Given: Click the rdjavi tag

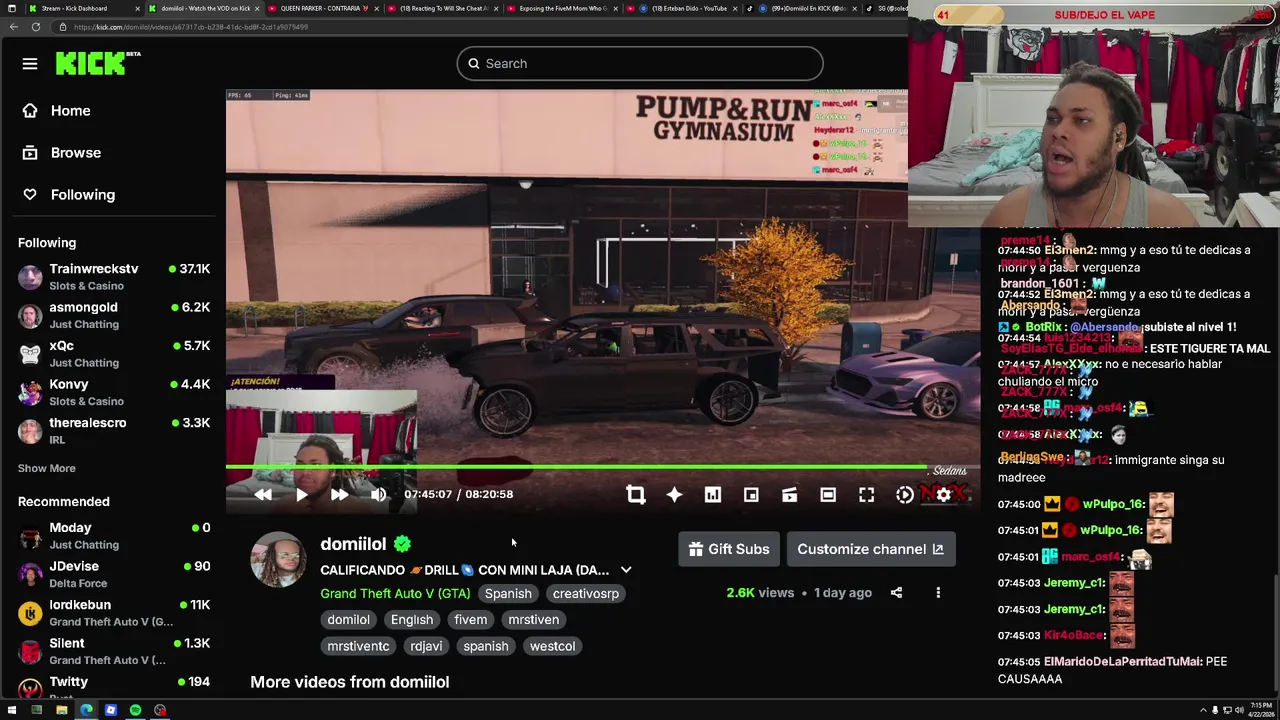Looking at the screenshot, I should [x=426, y=646].
